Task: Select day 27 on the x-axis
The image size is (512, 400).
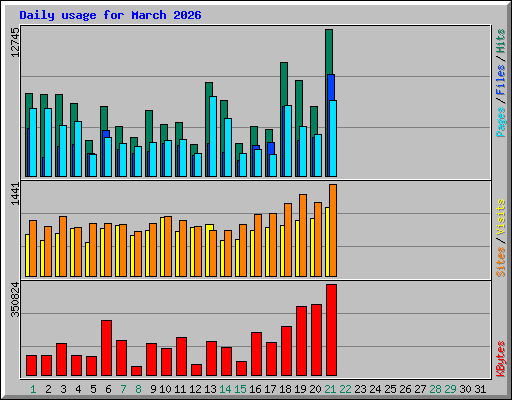Action: (420, 389)
